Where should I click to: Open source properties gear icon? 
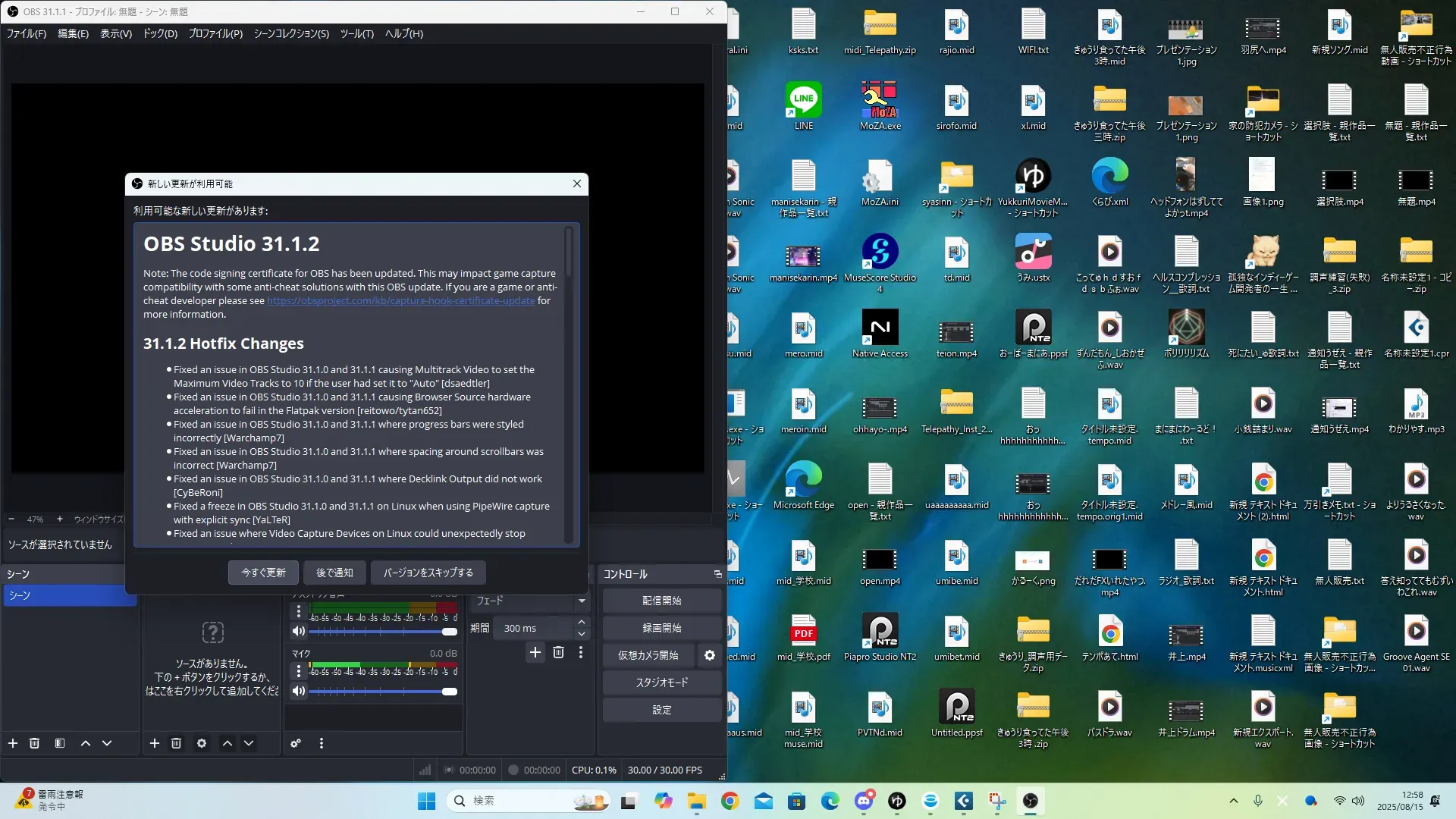pos(202,743)
